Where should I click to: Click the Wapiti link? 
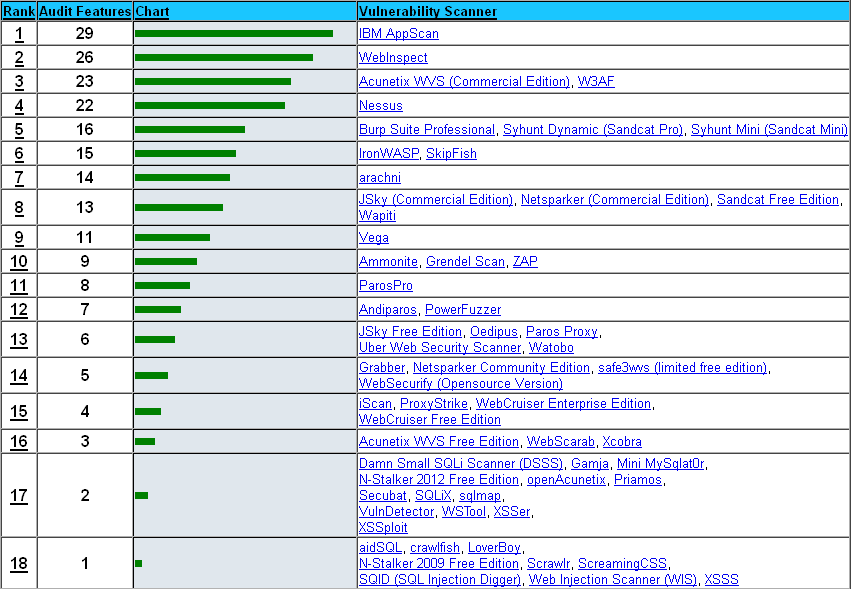[x=377, y=216]
